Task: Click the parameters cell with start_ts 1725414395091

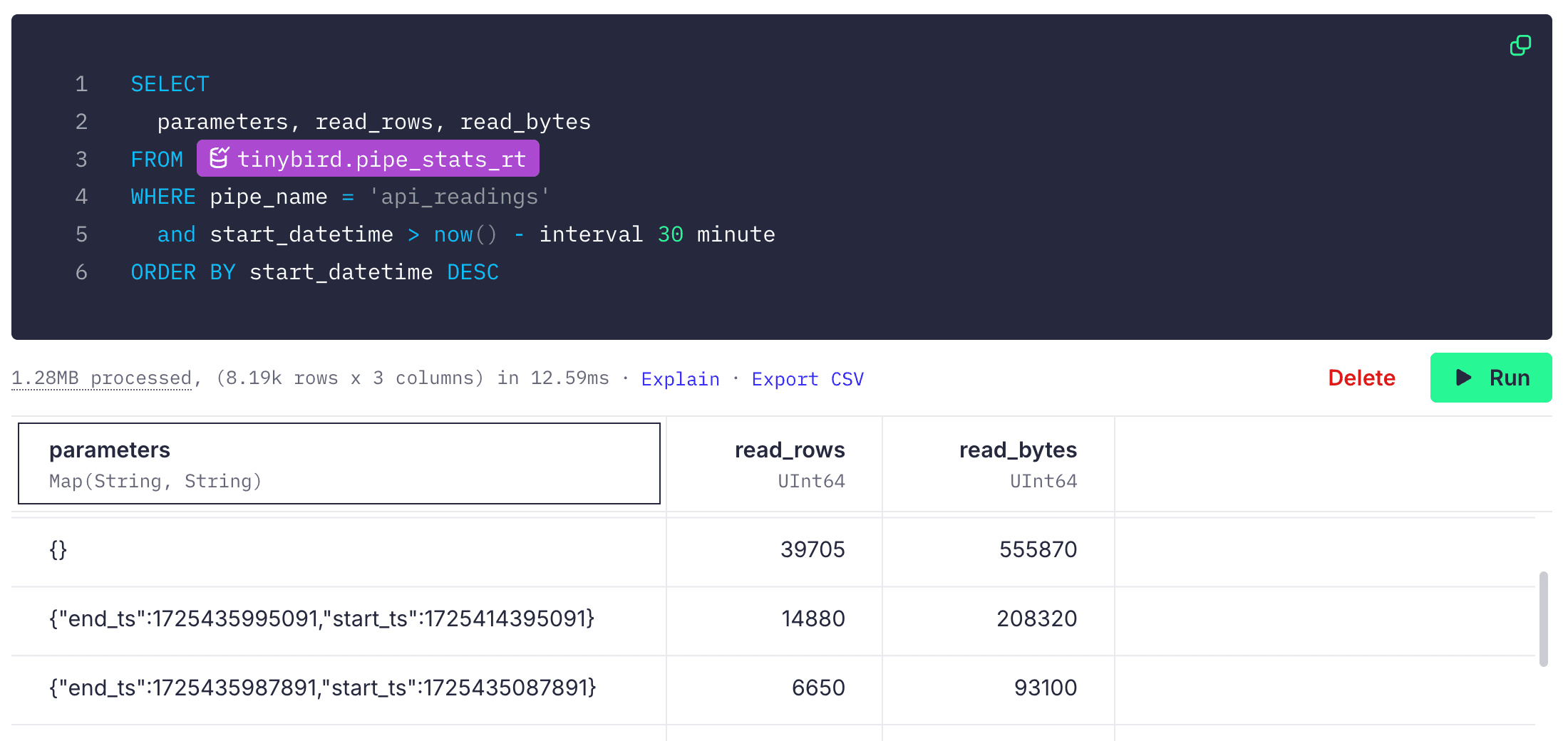Action: 321,618
